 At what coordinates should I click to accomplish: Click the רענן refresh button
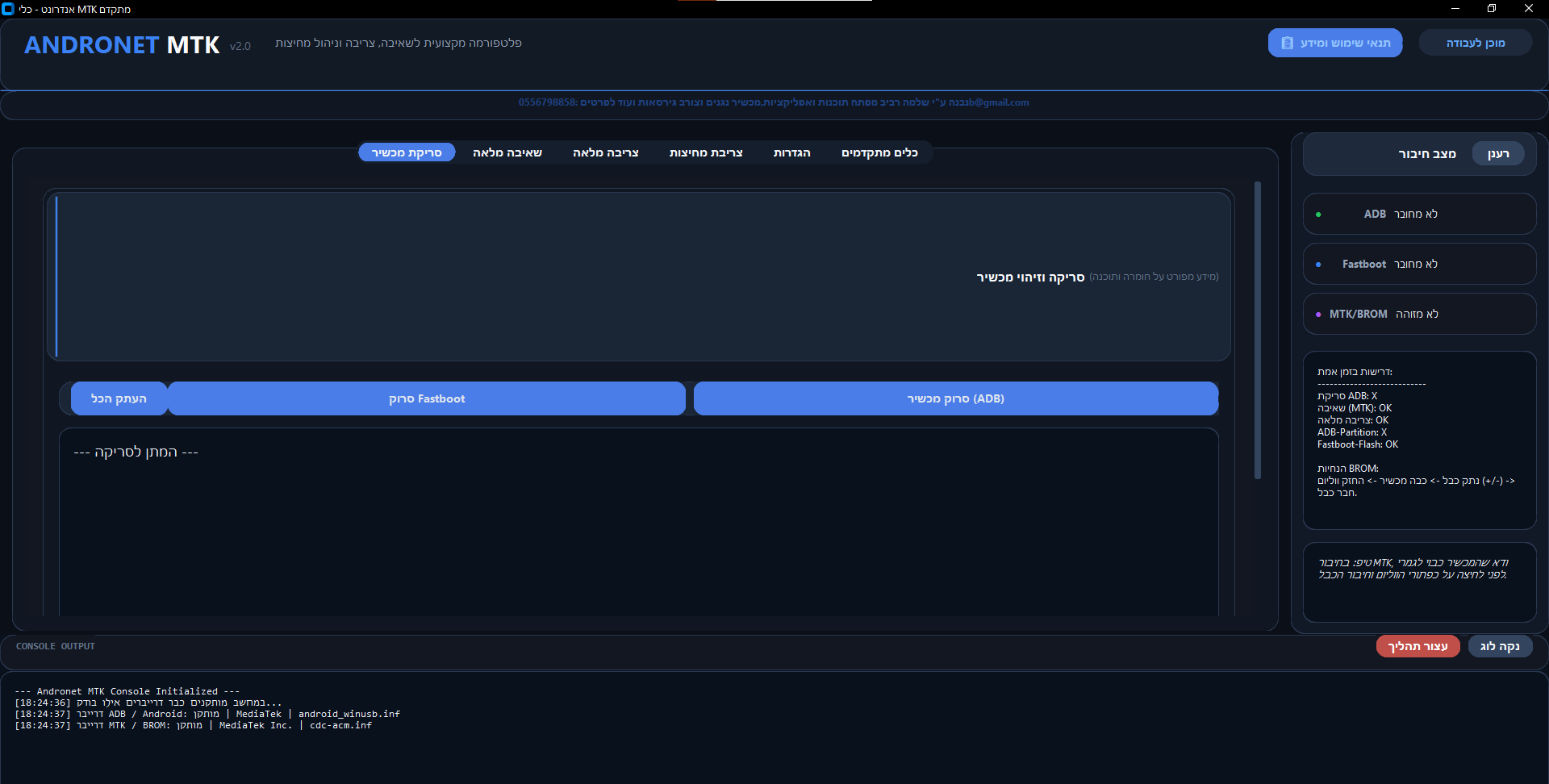coord(1498,154)
